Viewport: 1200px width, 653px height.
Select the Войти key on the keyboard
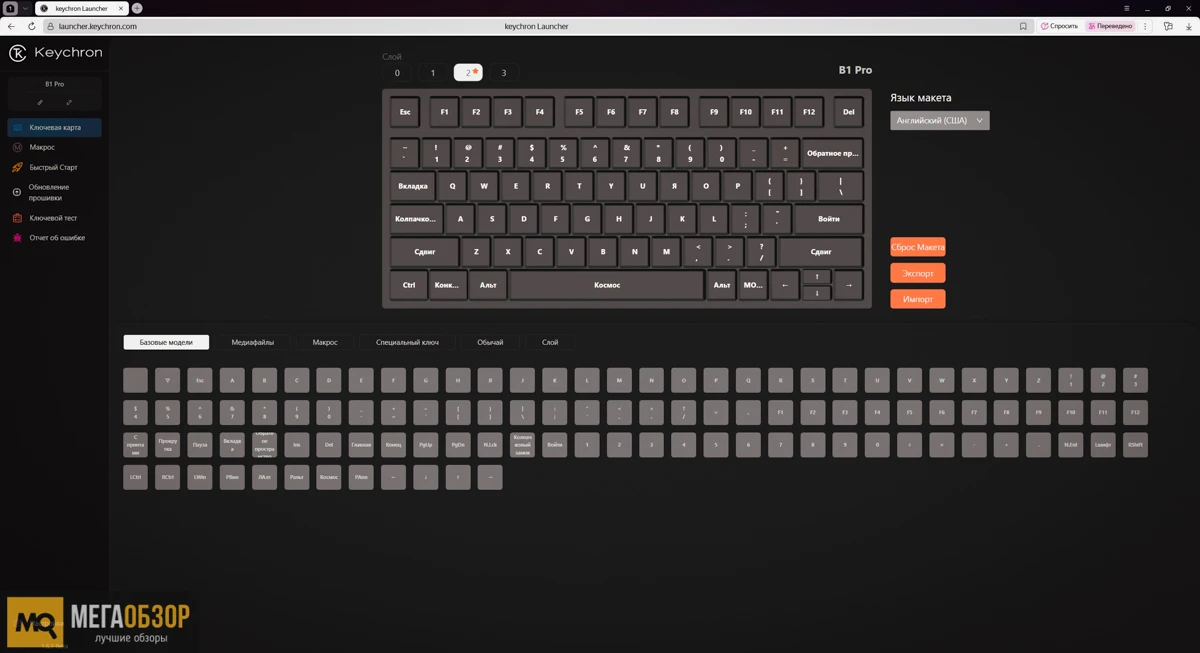click(829, 218)
